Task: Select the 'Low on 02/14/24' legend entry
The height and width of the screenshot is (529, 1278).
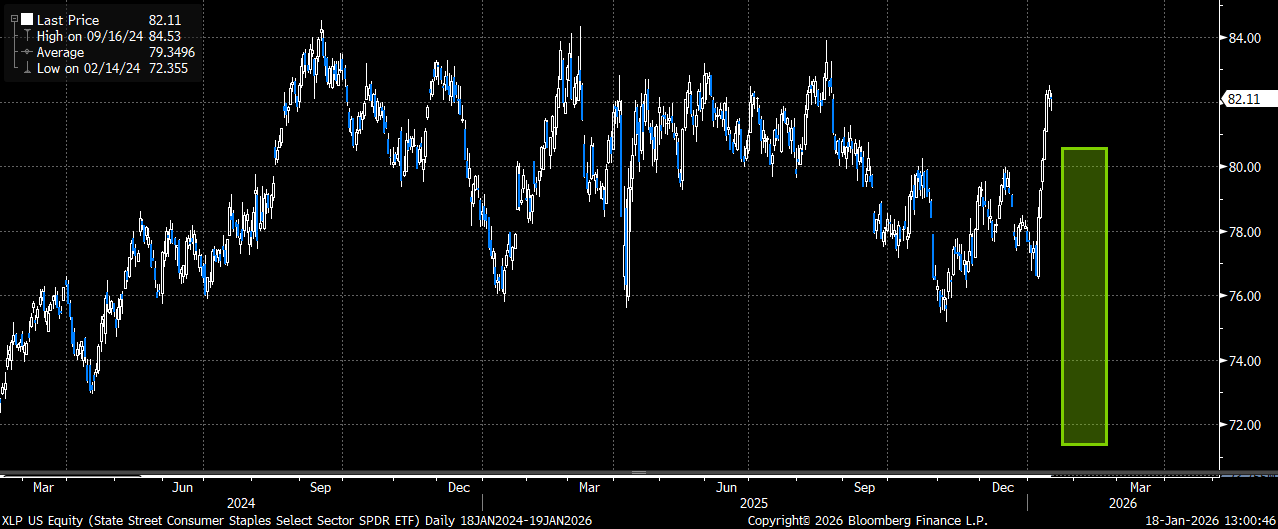Action: coord(89,68)
